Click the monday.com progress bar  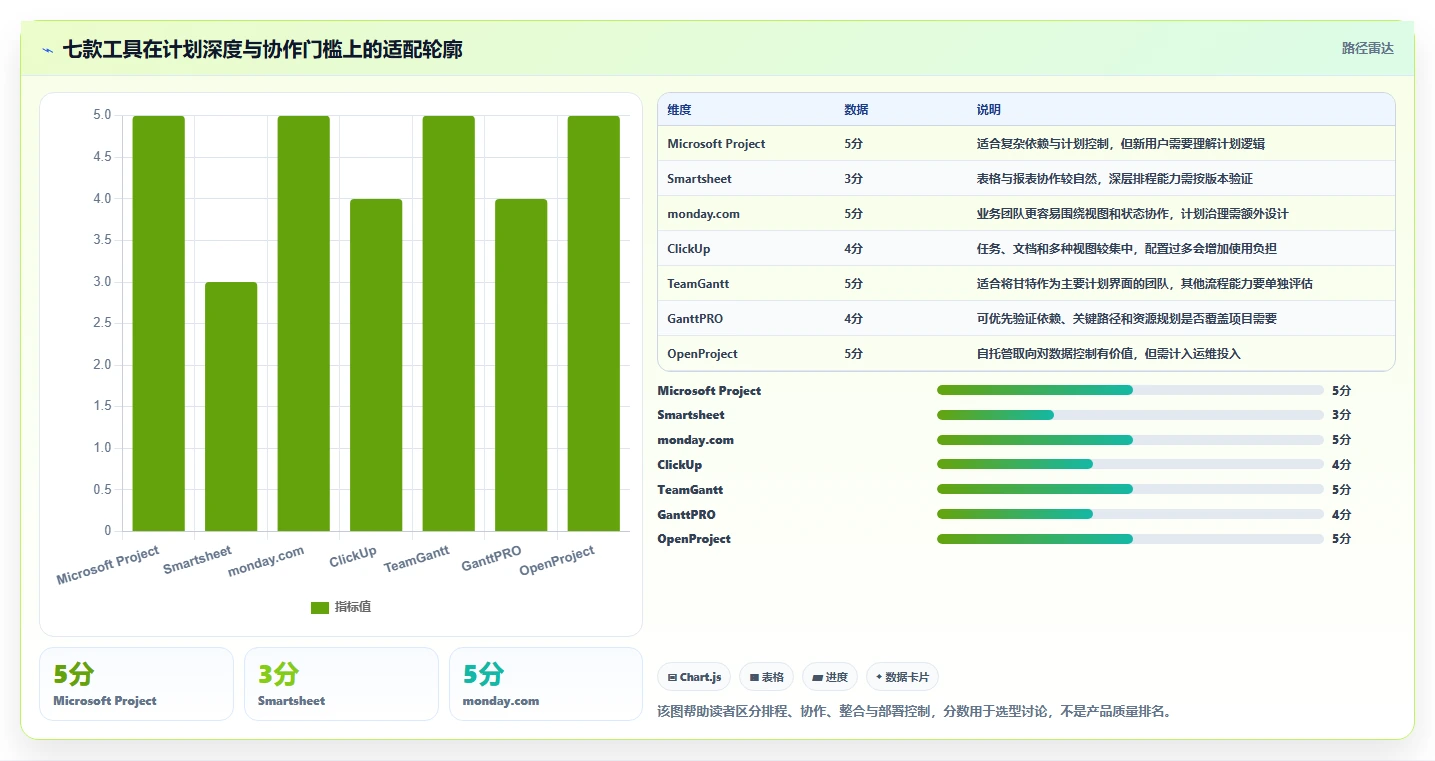1130,440
